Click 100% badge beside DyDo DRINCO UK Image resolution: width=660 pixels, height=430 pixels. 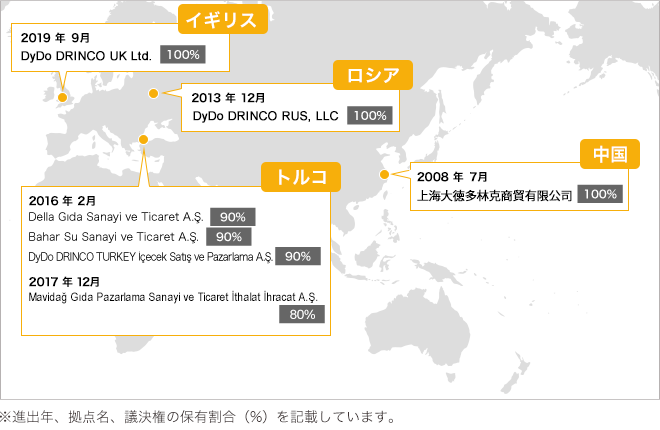click(183, 55)
